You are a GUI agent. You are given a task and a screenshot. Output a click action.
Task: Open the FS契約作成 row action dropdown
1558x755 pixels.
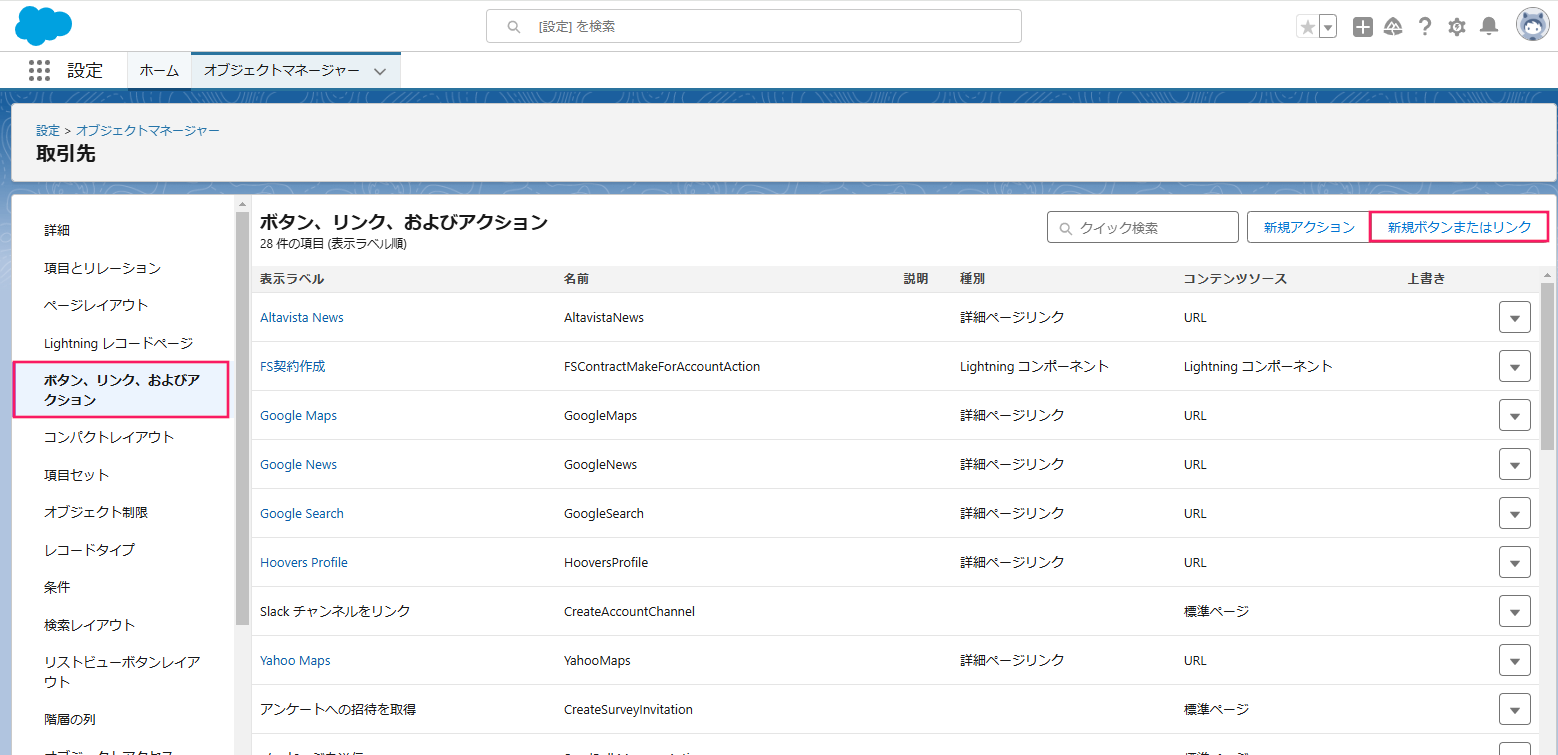click(x=1515, y=366)
